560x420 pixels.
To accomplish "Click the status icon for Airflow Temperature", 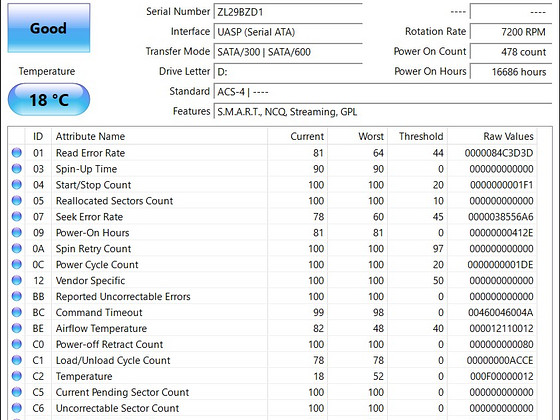I will tap(16, 328).
